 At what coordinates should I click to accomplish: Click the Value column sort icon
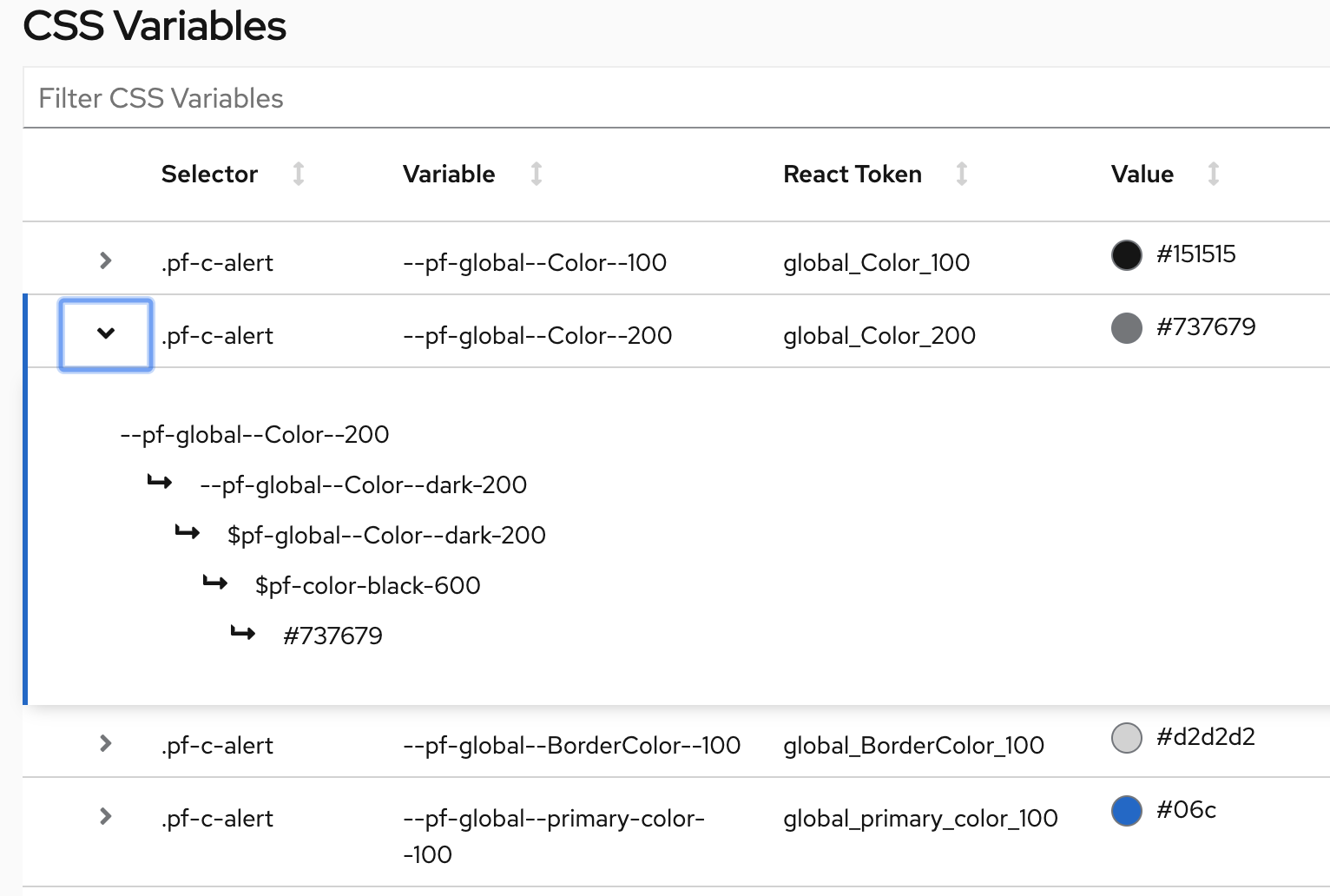click(x=1214, y=175)
